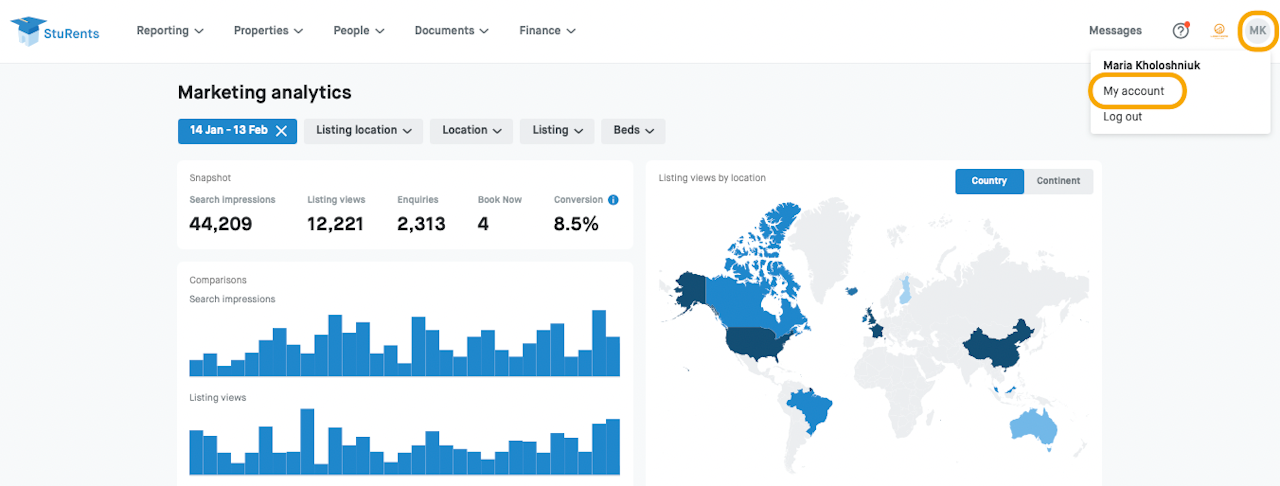The width and height of the screenshot is (1280, 486).
Task: Expand the Listing location filter
Action: 364,131
